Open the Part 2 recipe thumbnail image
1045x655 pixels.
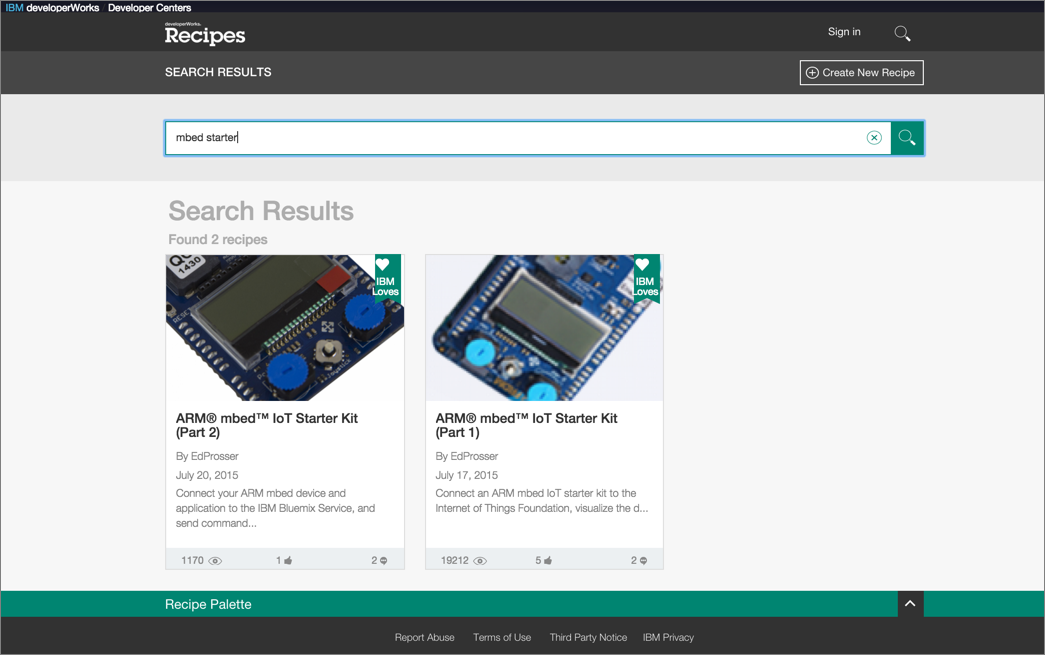(x=285, y=327)
